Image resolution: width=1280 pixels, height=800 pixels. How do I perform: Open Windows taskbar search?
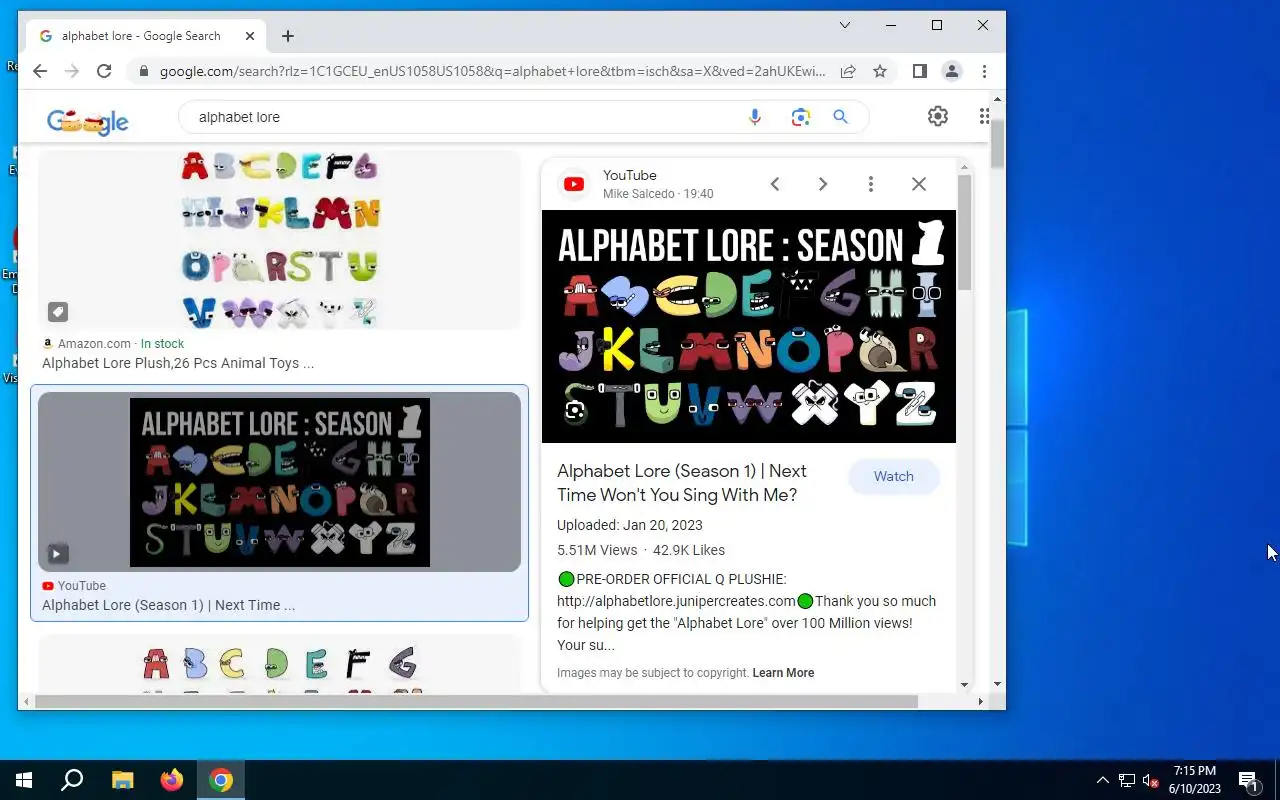tap(72, 780)
